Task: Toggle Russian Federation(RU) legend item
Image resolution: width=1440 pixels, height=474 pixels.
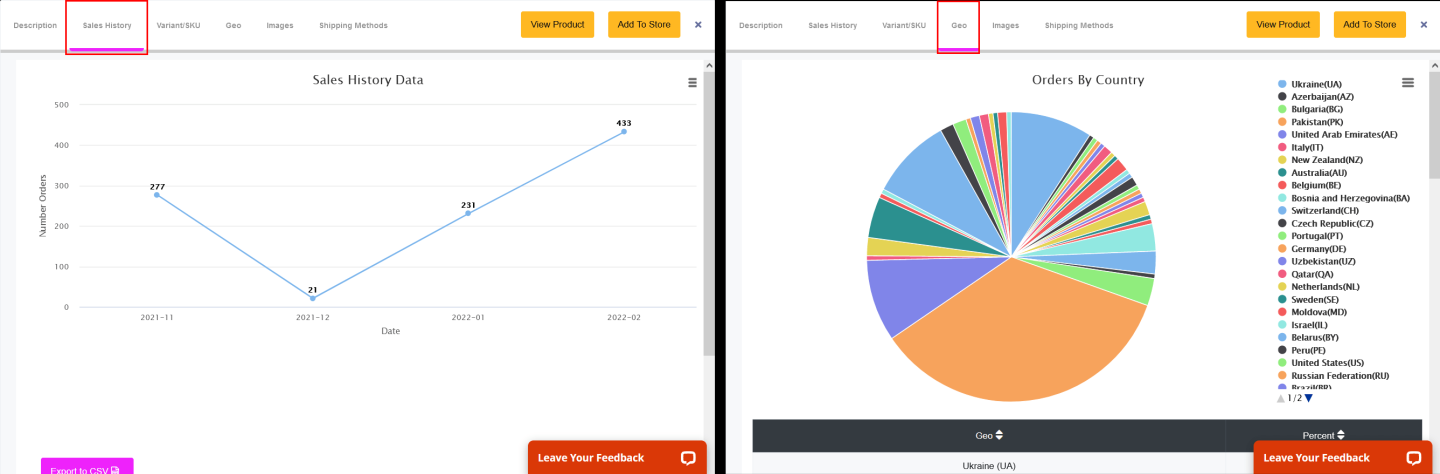Action: pos(1339,376)
